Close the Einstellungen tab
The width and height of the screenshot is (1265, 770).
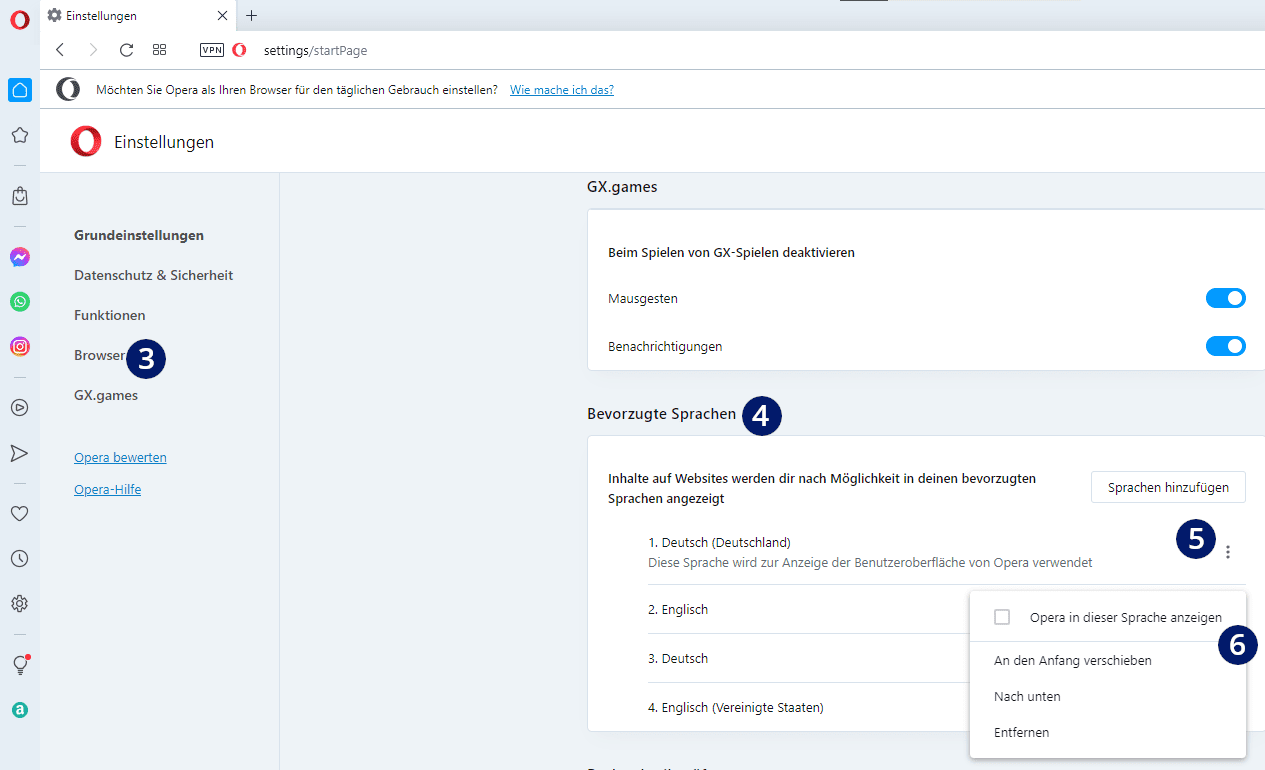coord(222,15)
